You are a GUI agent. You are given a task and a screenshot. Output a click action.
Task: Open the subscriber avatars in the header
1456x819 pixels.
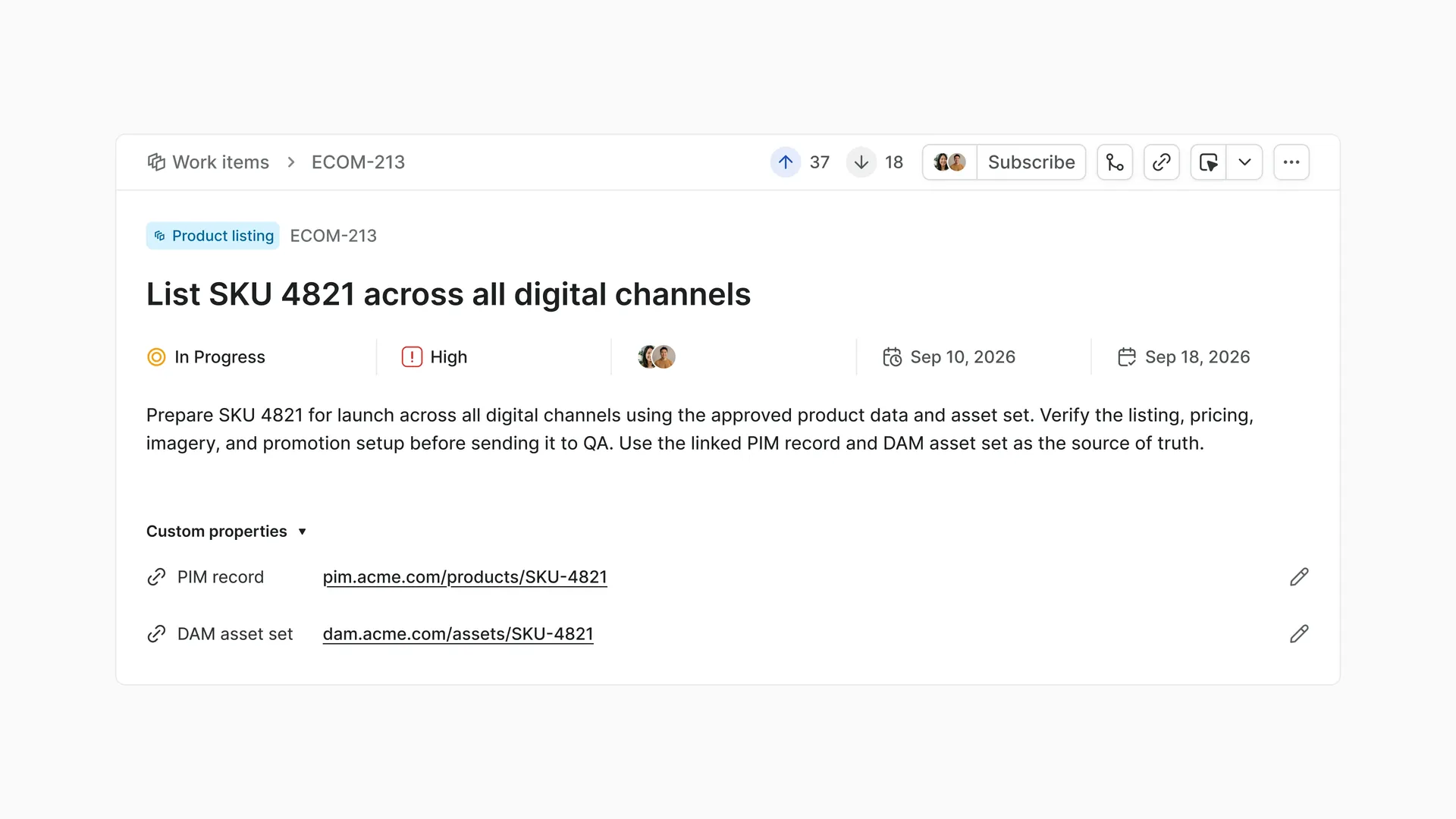tap(949, 162)
